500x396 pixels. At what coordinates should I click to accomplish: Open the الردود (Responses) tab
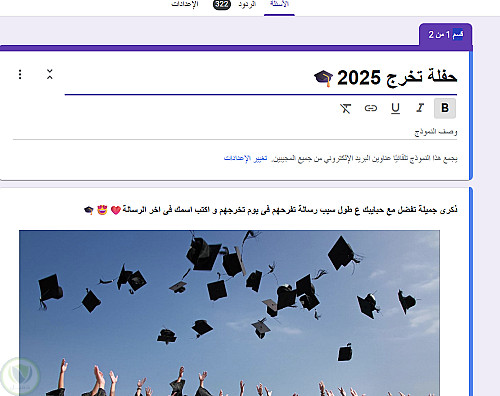tap(247, 4)
